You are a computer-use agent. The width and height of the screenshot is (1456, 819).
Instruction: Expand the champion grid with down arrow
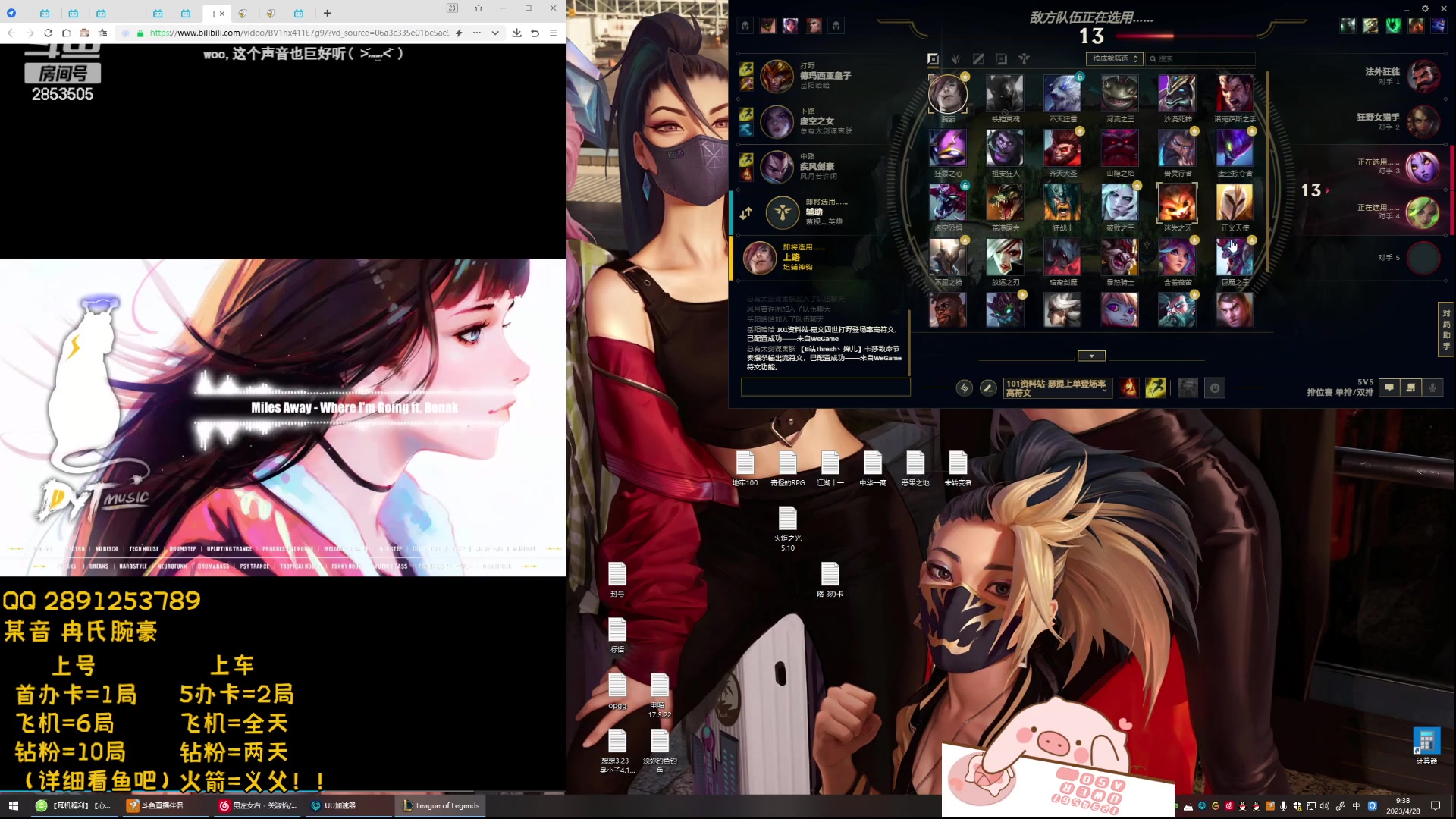pos(1091,356)
